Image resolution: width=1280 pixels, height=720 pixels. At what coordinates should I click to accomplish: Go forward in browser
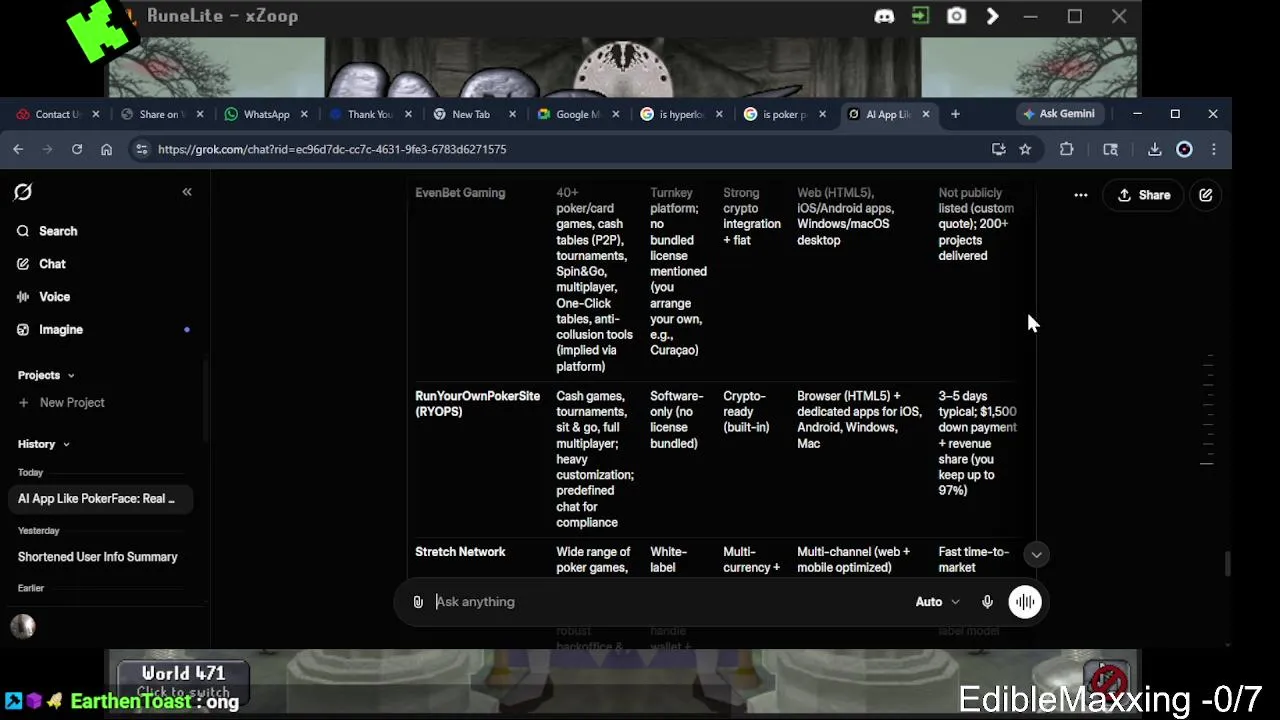(47, 149)
